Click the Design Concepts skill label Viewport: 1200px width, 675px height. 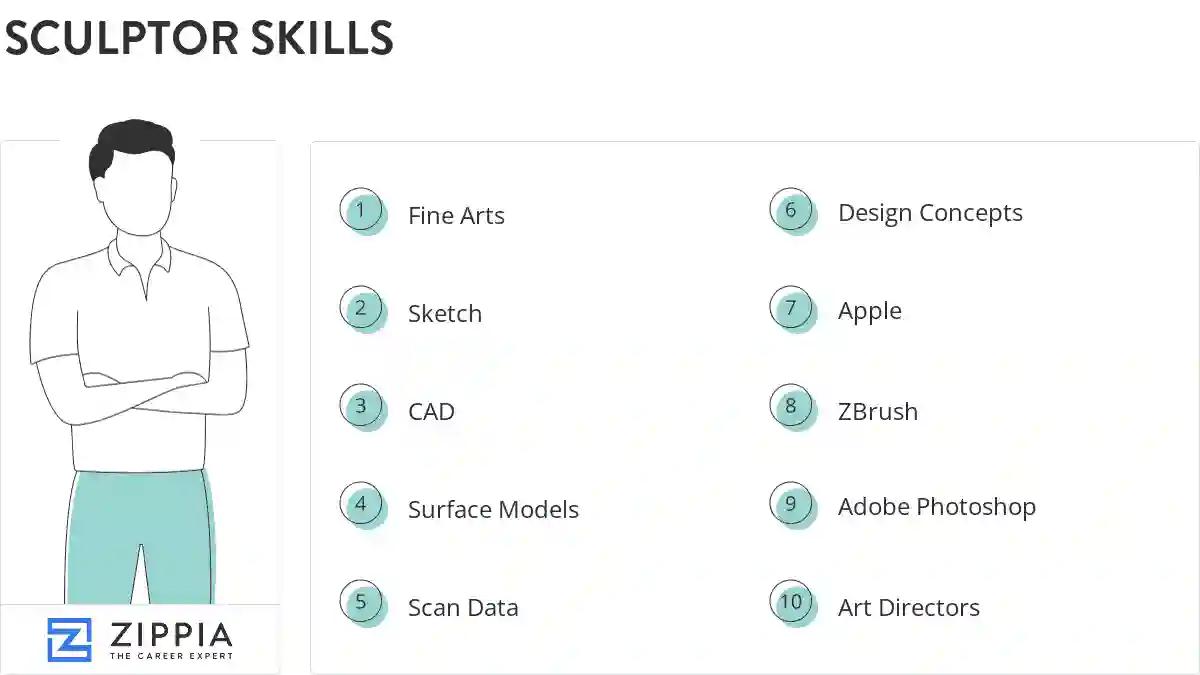tap(930, 214)
